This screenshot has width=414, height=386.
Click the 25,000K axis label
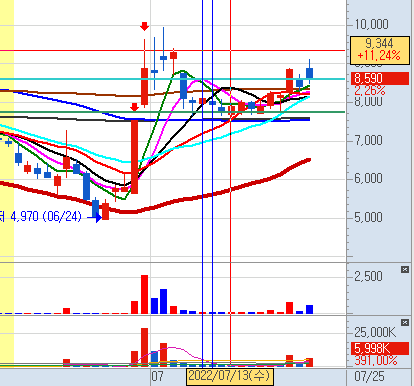point(375,332)
